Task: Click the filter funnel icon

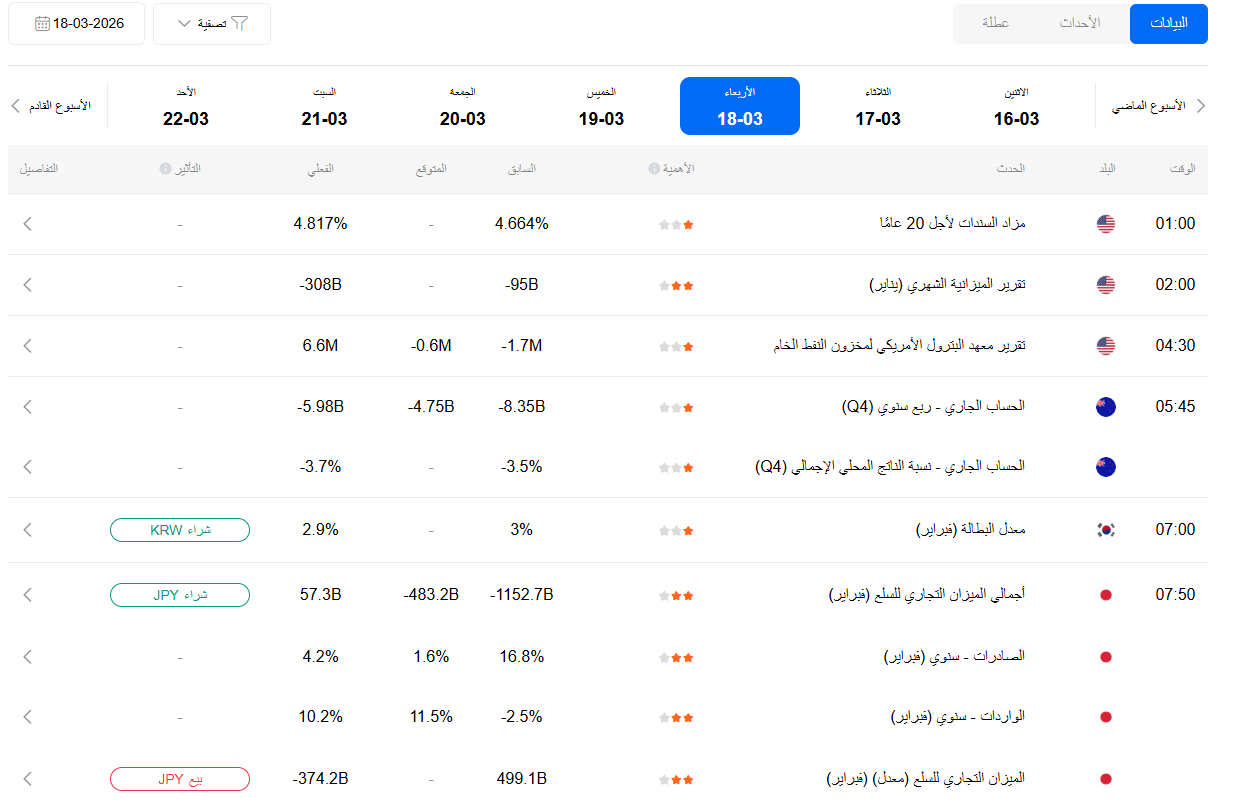Action: (x=240, y=23)
